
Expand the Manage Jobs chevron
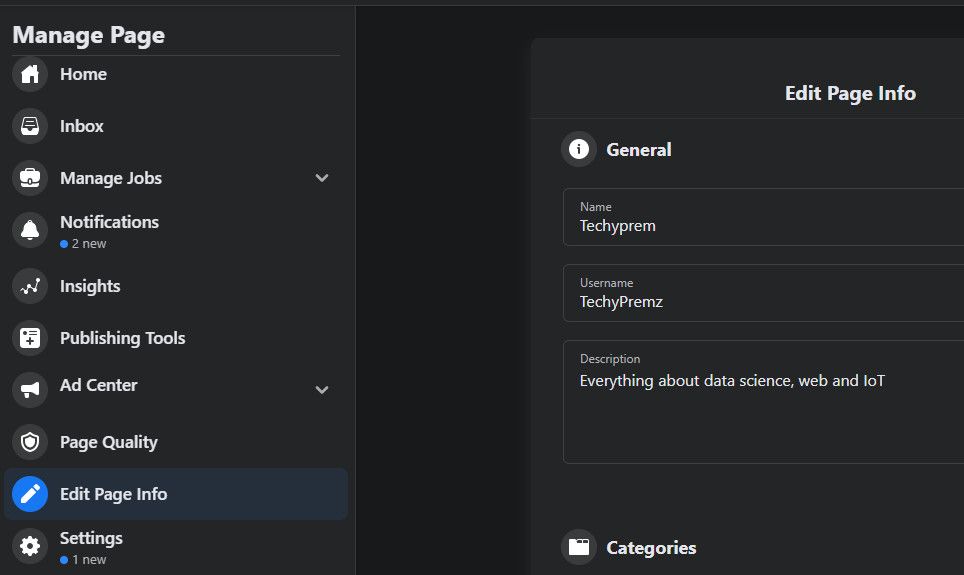322,178
